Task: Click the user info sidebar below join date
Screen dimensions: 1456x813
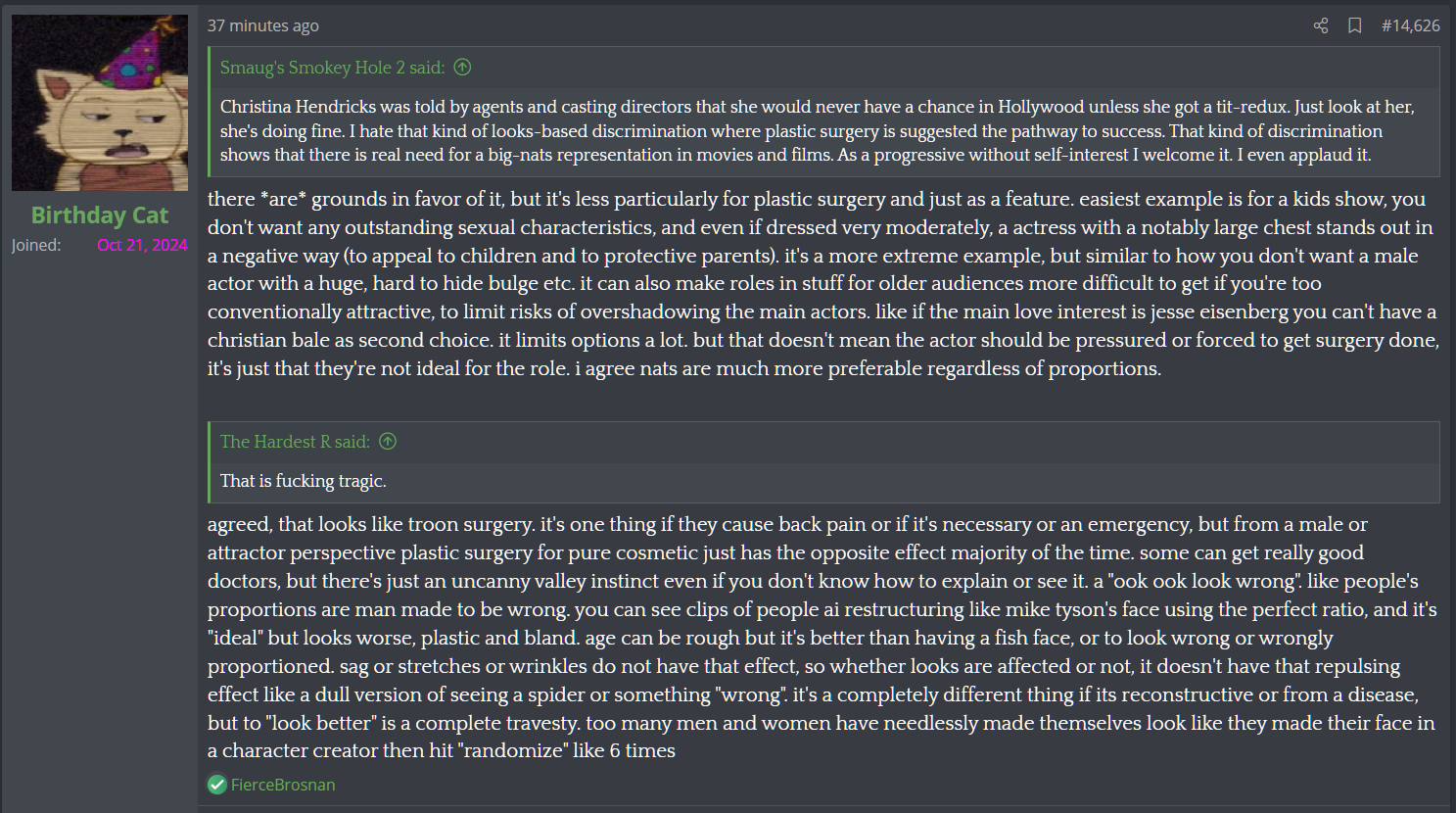Action: pos(100,529)
